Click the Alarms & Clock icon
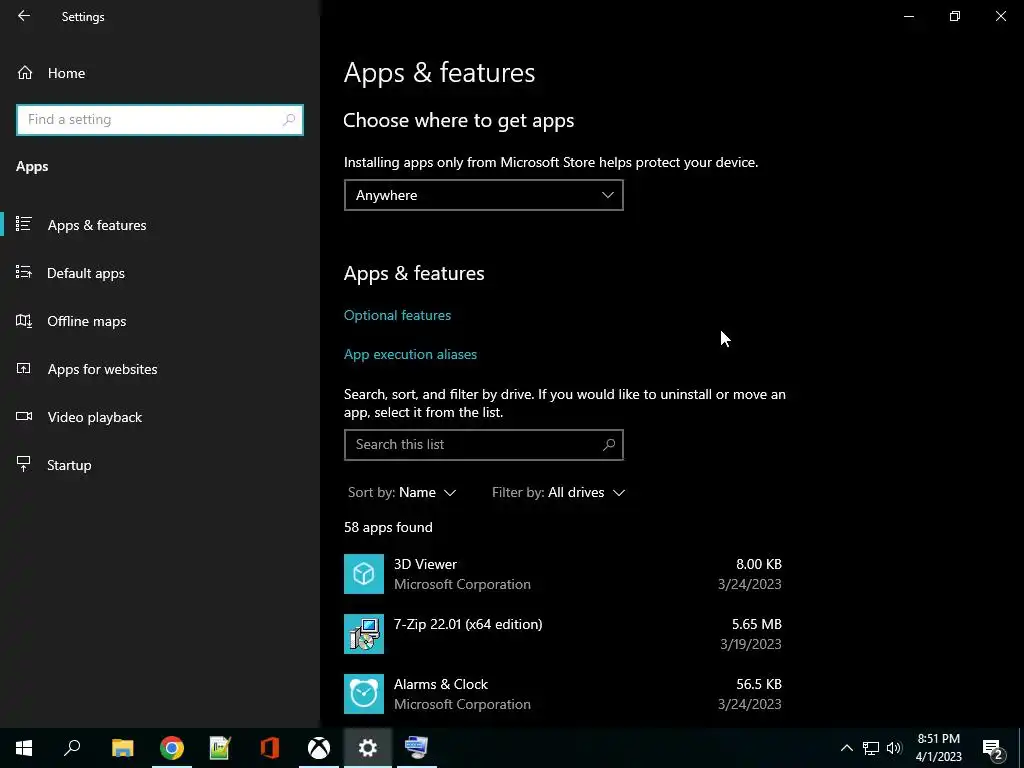 (x=364, y=694)
